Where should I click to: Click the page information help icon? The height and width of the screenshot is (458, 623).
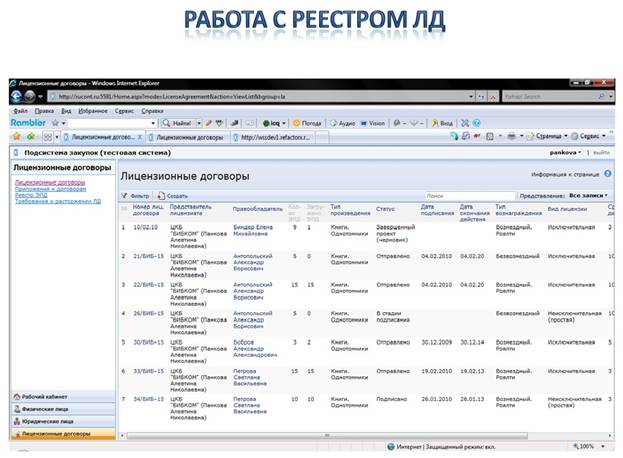(607, 174)
